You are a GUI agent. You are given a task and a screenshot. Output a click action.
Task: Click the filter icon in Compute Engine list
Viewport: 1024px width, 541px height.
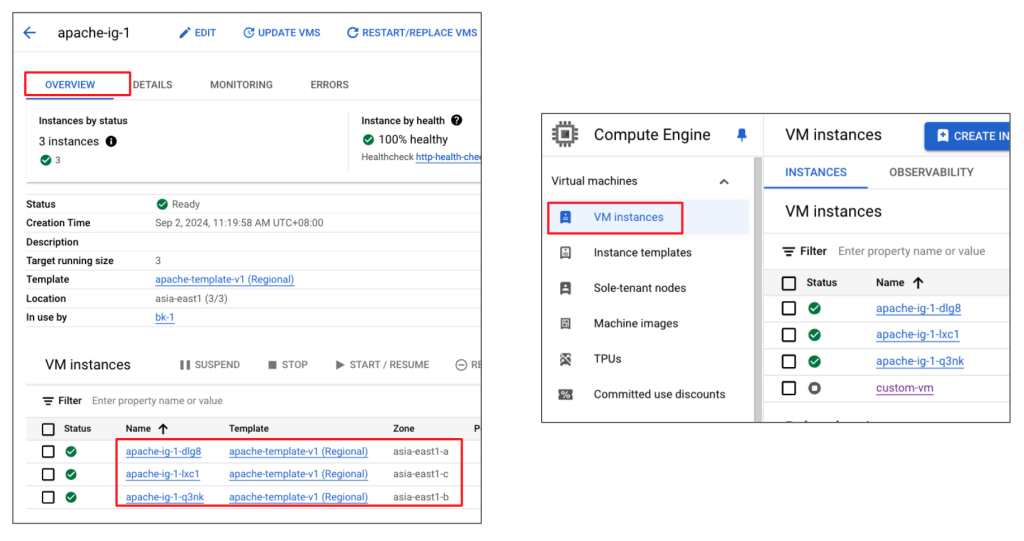point(789,252)
